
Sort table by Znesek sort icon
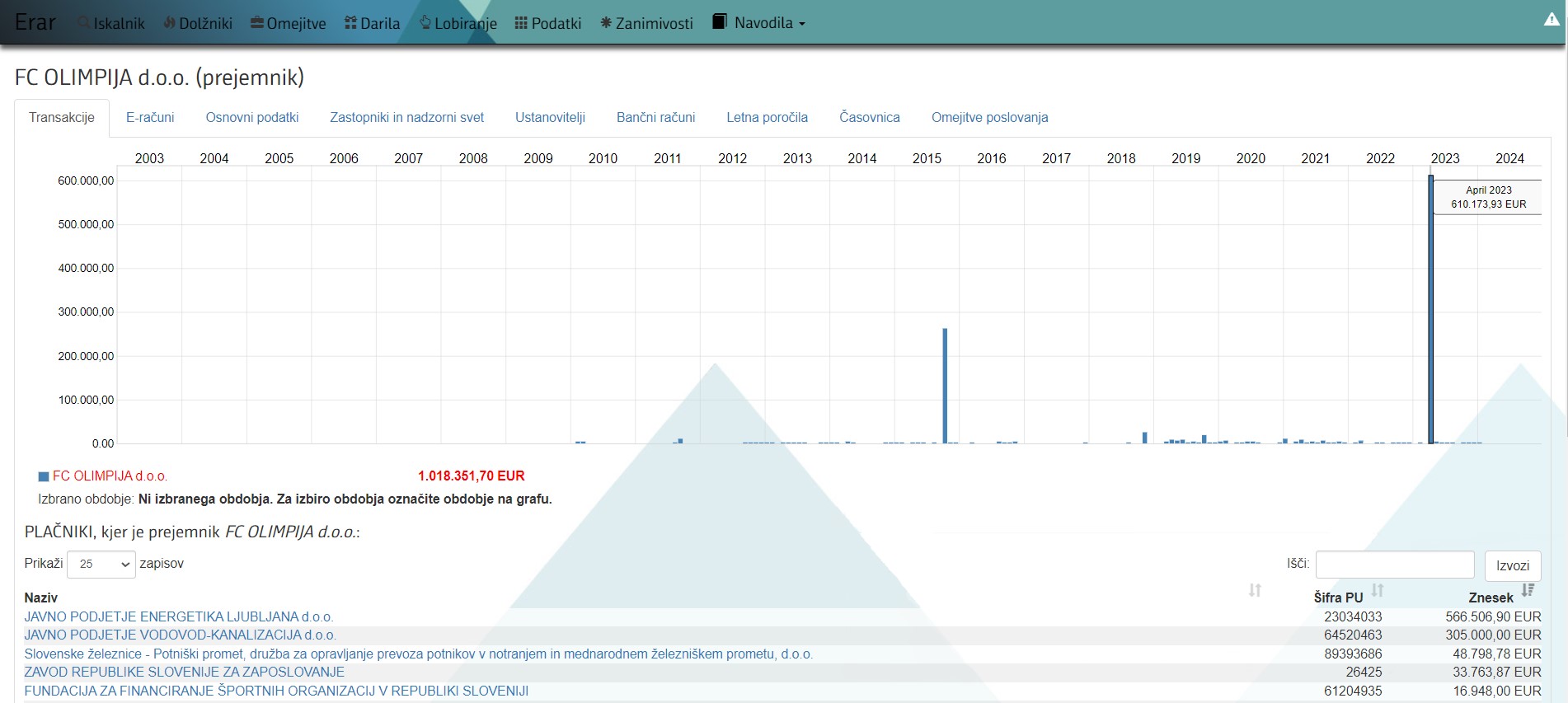tap(1528, 590)
